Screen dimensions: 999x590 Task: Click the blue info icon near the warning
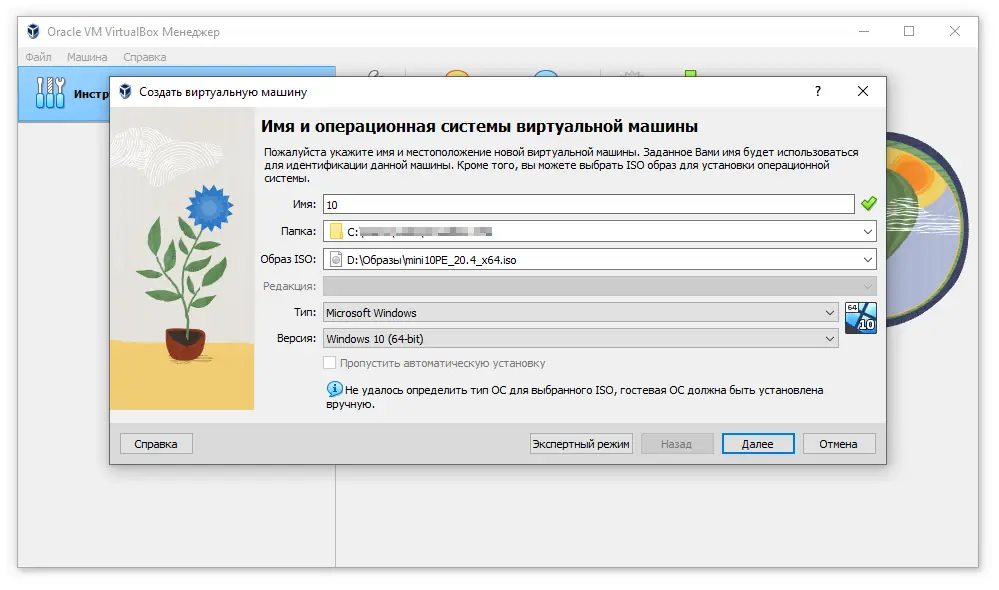coord(333,389)
